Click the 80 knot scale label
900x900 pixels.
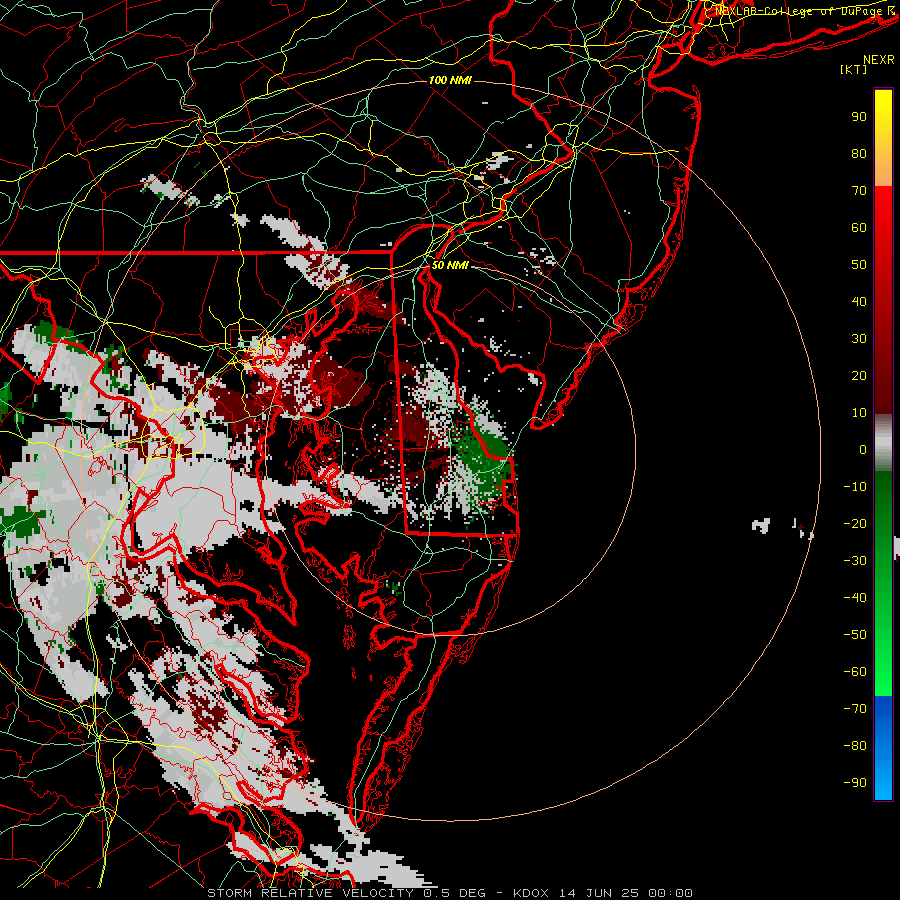click(x=859, y=153)
